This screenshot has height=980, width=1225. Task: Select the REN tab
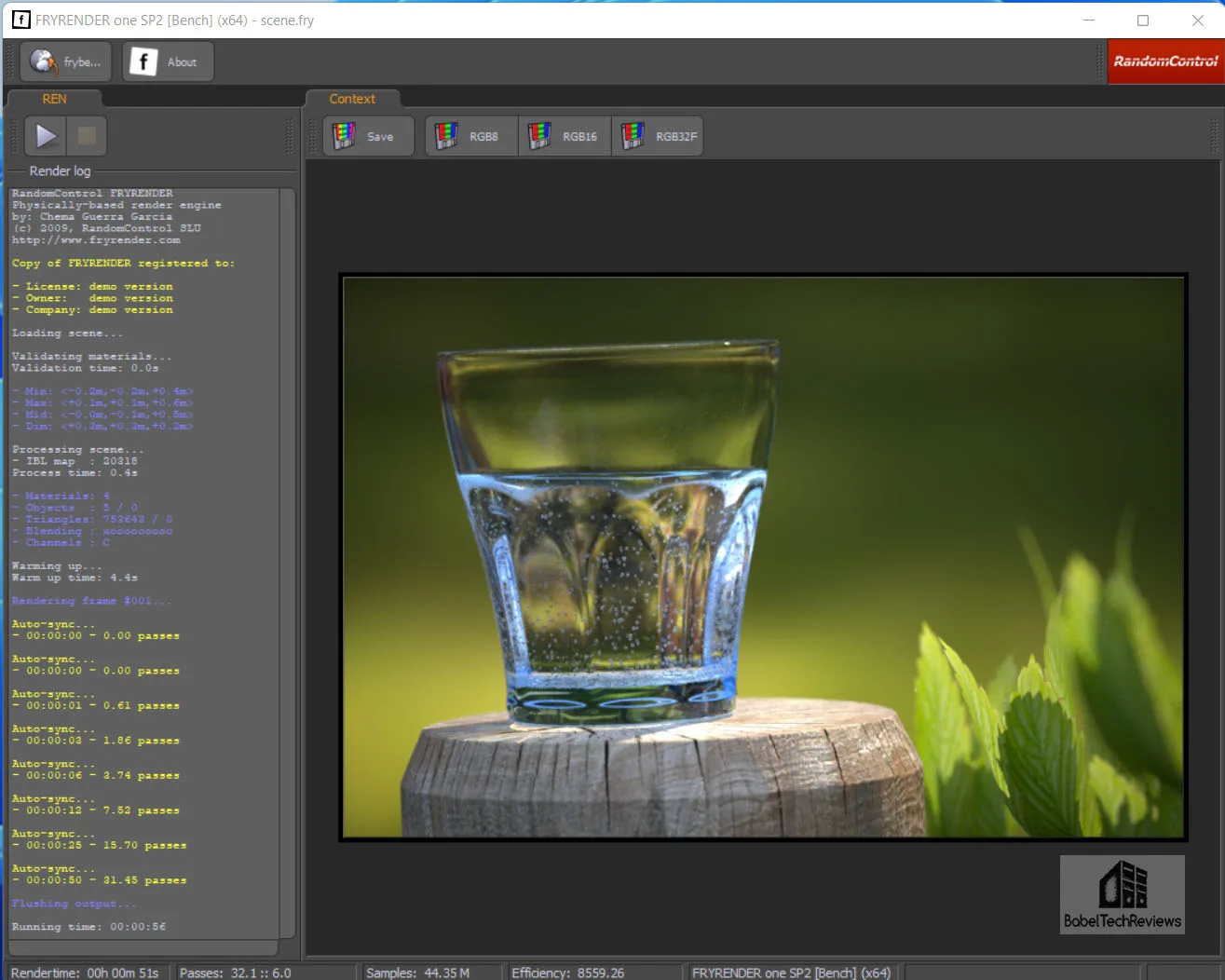54,99
